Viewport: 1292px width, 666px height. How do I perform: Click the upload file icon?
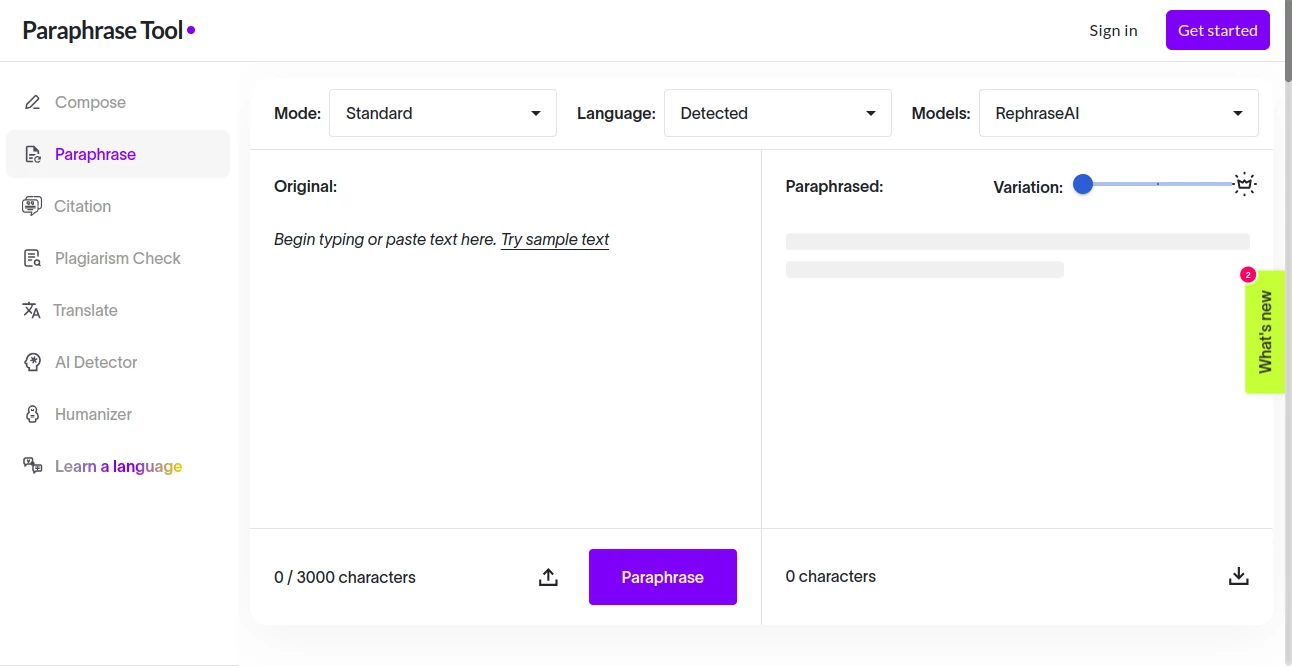pyautogui.click(x=547, y=577)
